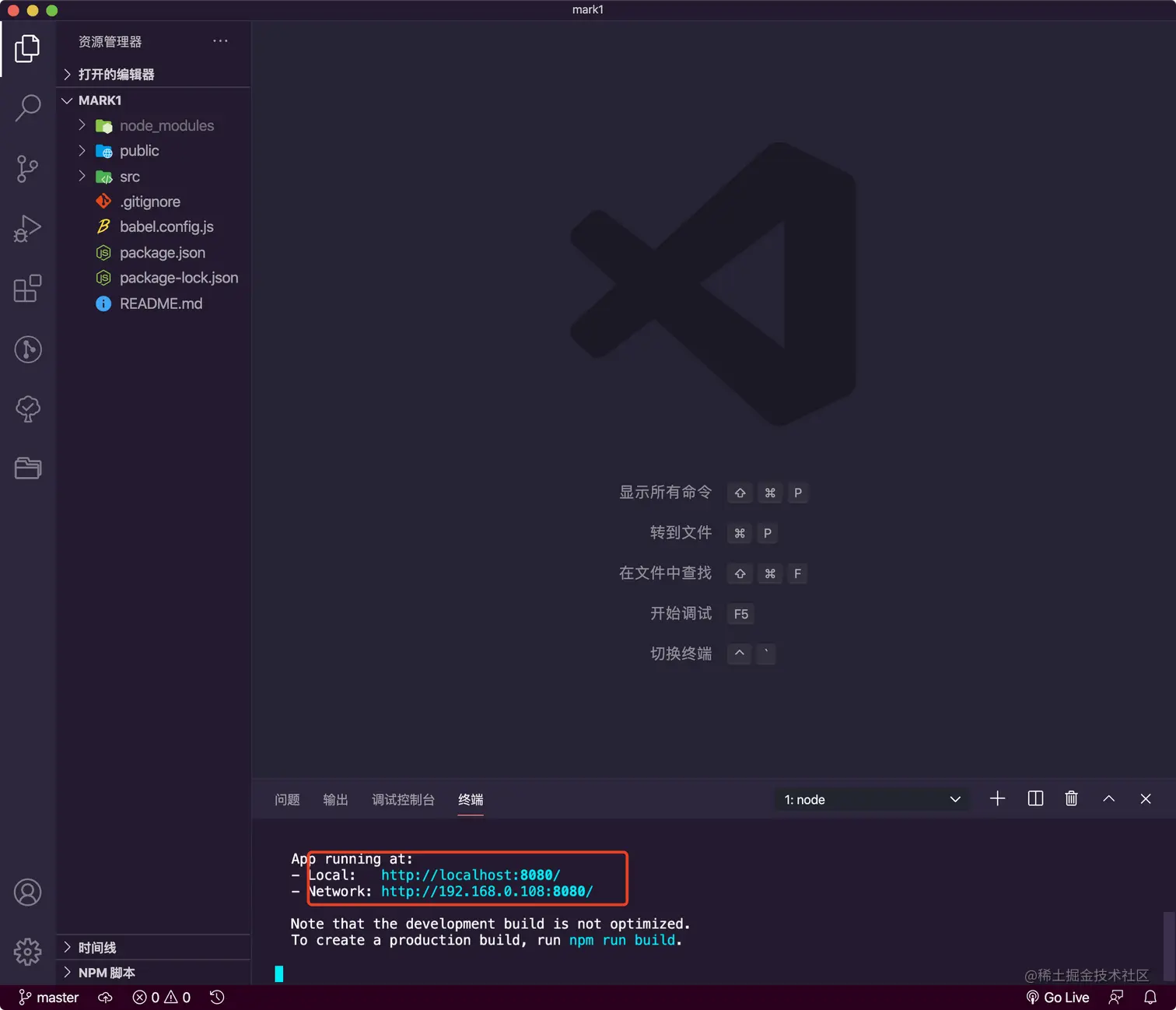1176x1010 pixels.
Task: Open the Extensions view
Action: pos(27,289)
